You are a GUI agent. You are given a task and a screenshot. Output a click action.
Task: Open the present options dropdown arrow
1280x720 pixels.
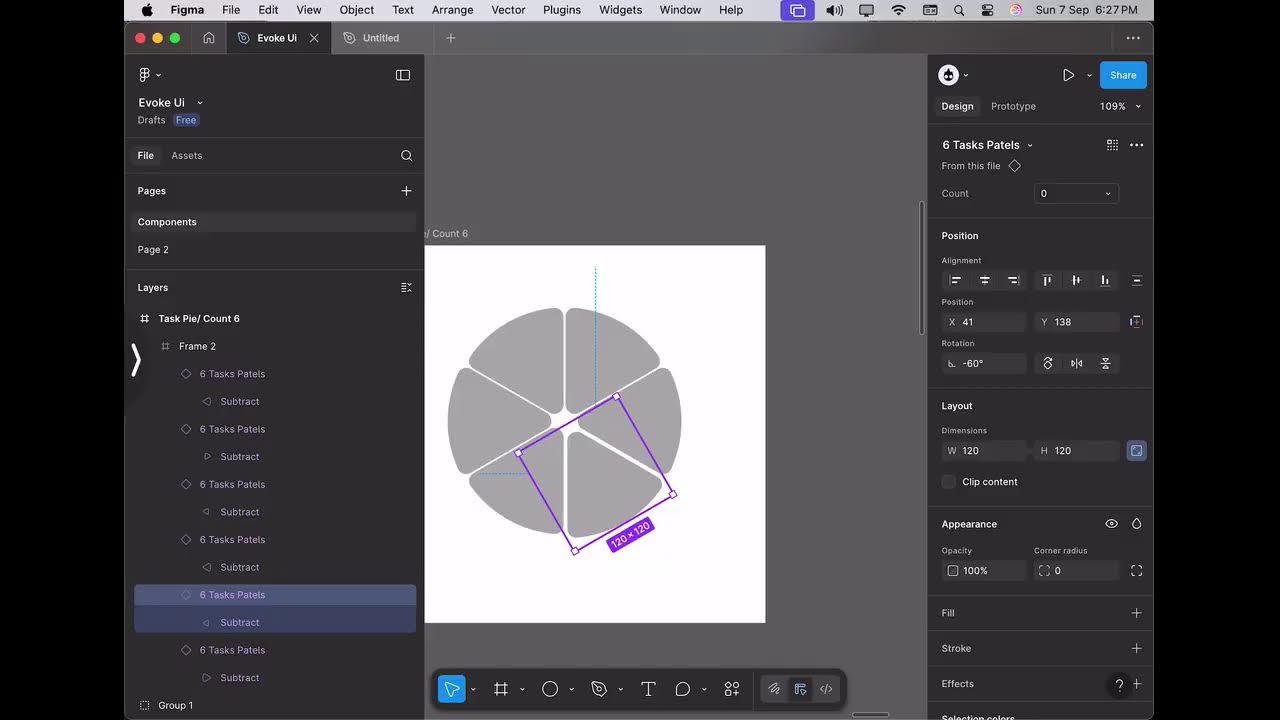click(1089, 75)
